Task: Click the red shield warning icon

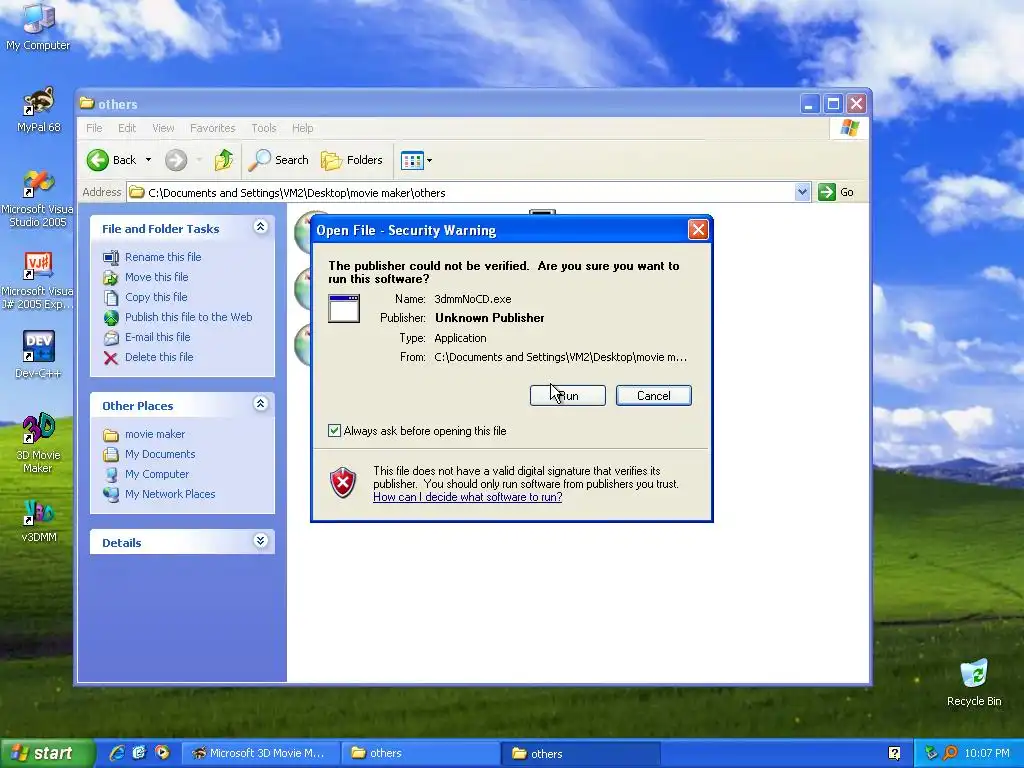Action: coord(343,483)
